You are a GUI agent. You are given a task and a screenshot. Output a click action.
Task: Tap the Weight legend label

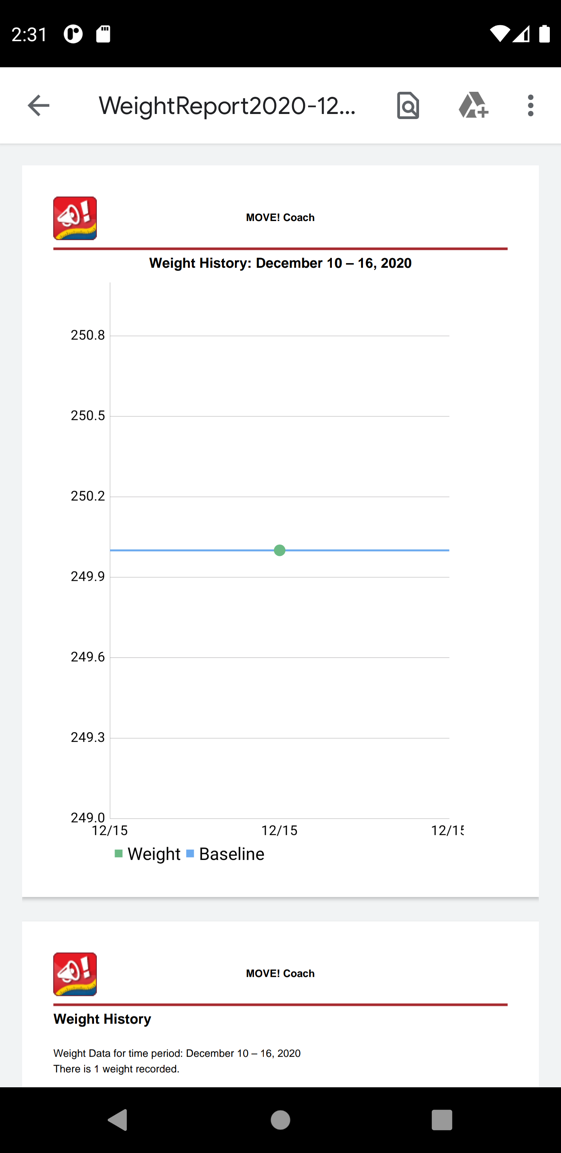coord(154,854)
